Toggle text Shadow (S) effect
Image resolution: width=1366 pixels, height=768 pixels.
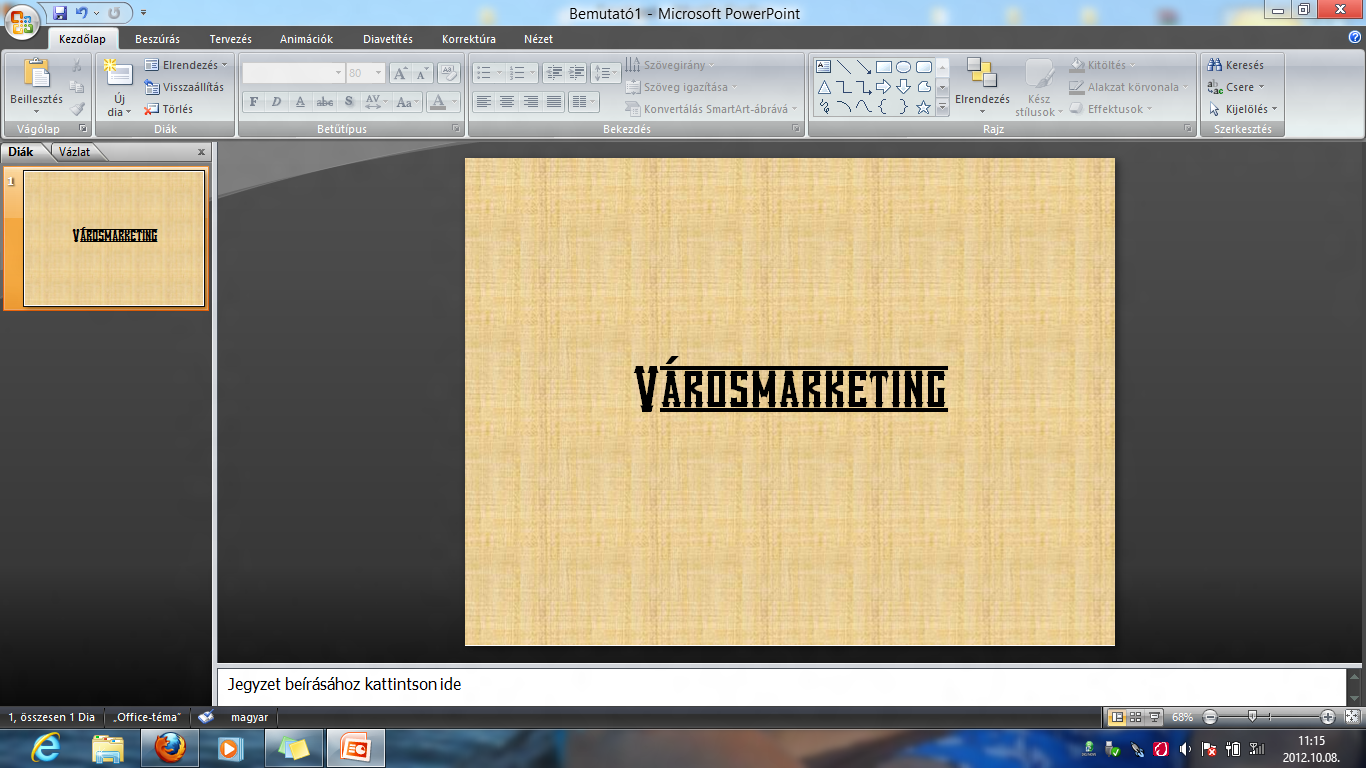click(x=348, y=101)
